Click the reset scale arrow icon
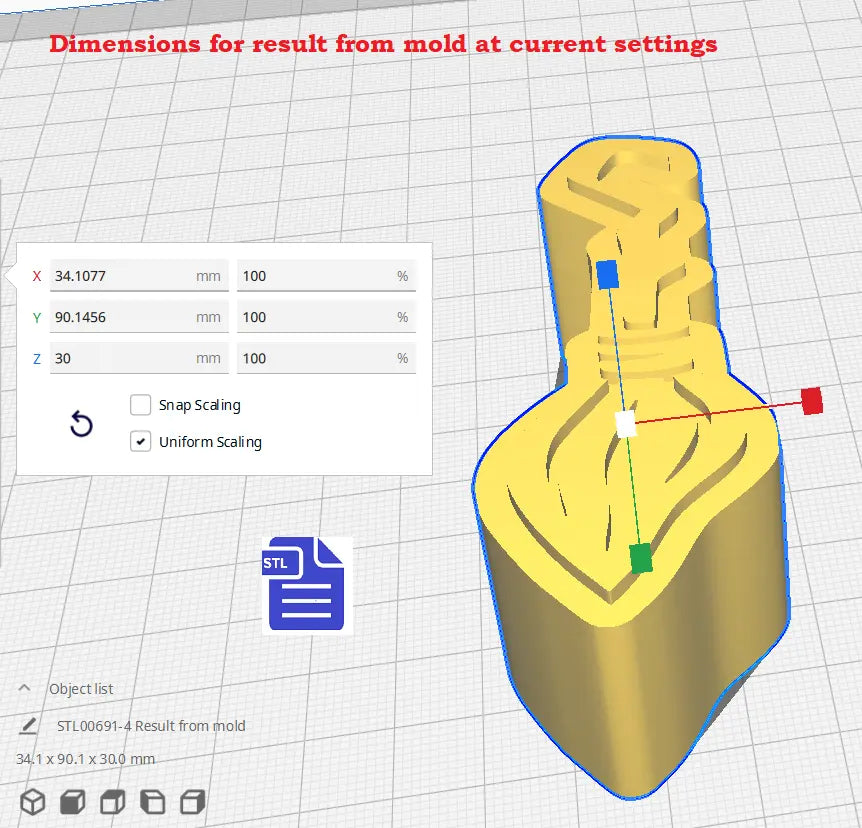Image resolution: width=862 pixels, height=828 pixels. click(81, 424)
